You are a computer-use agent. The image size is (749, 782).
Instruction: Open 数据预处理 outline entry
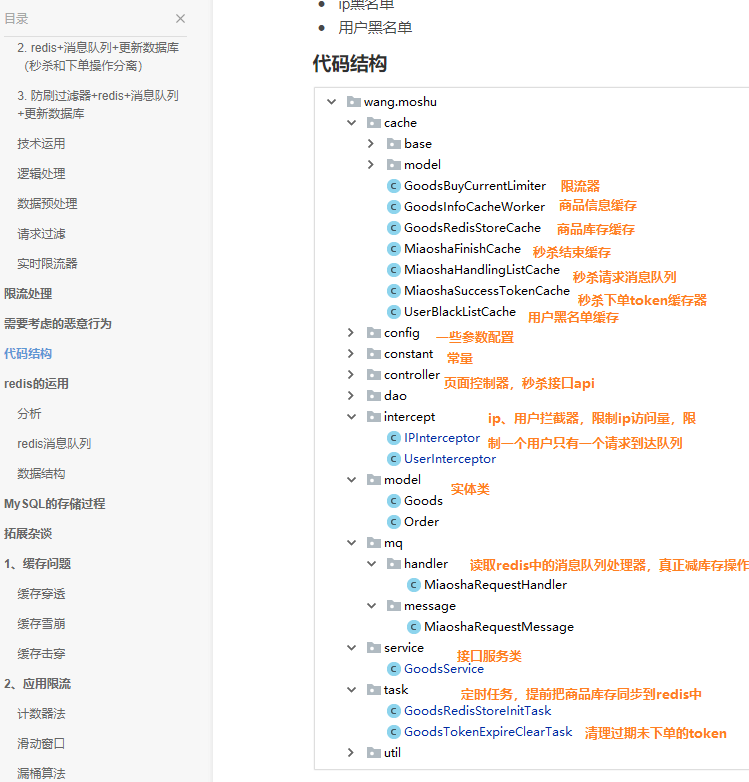47,203
